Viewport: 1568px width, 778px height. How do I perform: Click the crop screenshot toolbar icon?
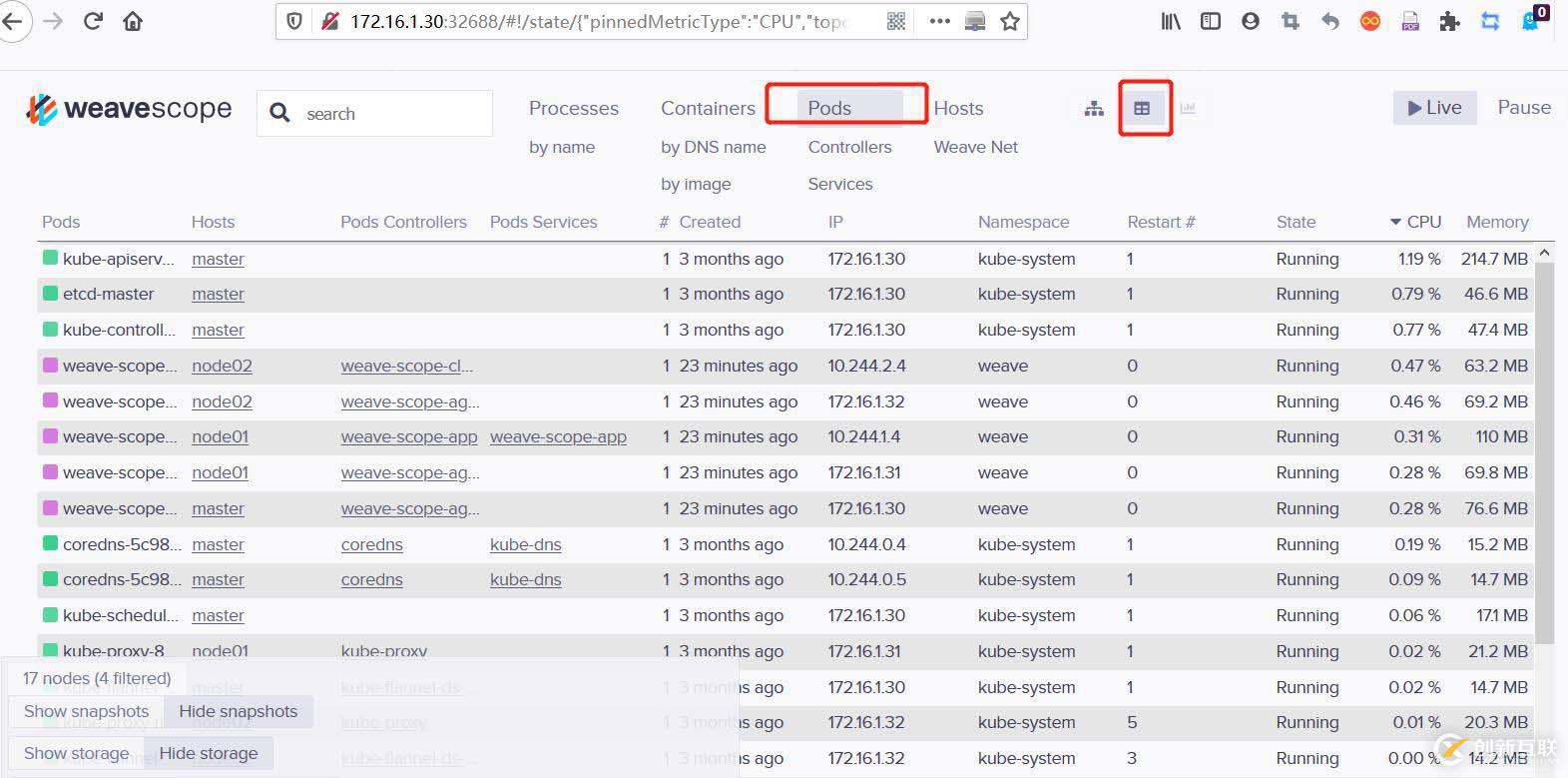coord(1291,21)
